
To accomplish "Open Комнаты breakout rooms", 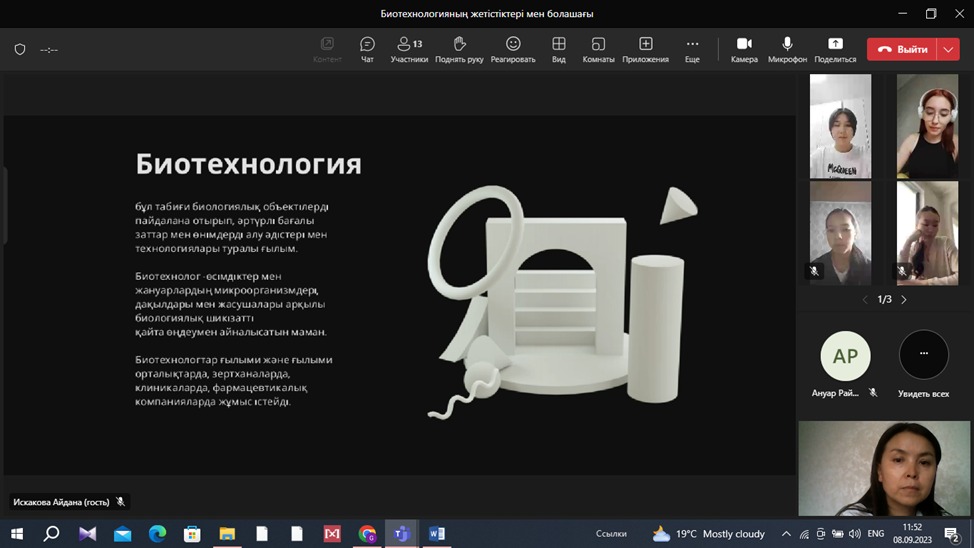I will 598,49.
